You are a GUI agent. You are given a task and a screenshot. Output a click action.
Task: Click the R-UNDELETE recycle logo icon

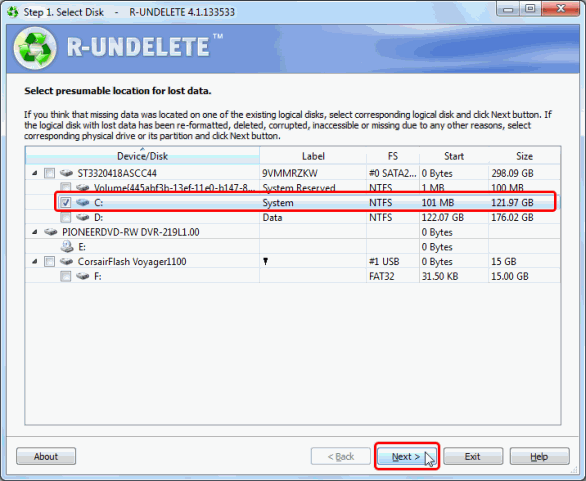point(35,48)
